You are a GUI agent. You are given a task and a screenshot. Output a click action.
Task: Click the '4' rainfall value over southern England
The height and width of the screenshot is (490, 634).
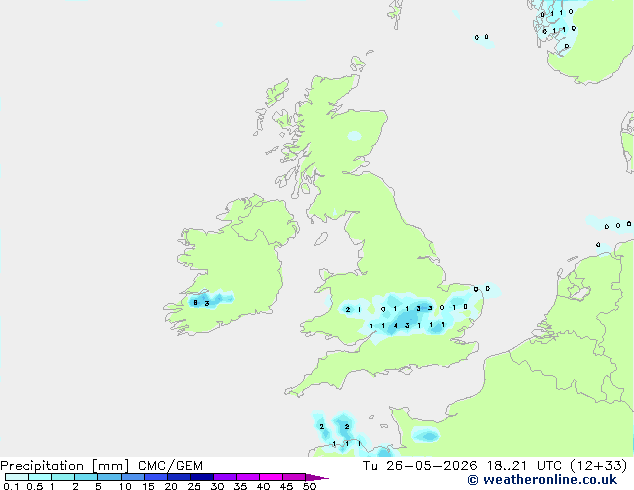[x=395, y=325]
